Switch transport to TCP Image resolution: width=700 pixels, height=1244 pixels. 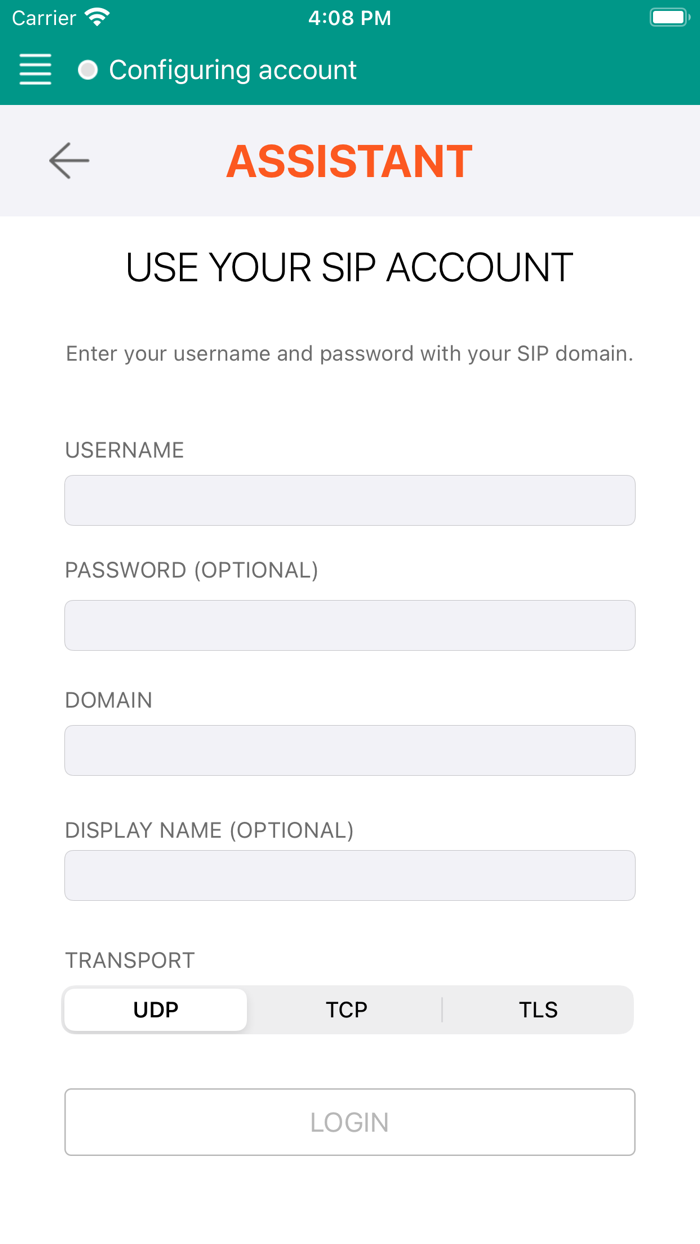pyautogui.click(x=347, y=1010)
